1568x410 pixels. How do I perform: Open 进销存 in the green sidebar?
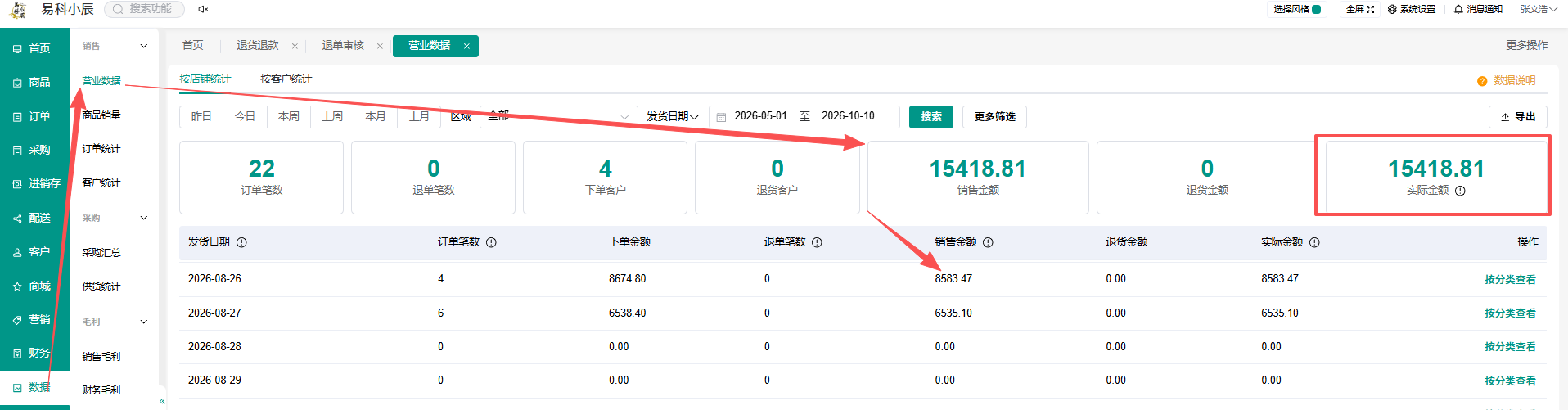(37, 183)
